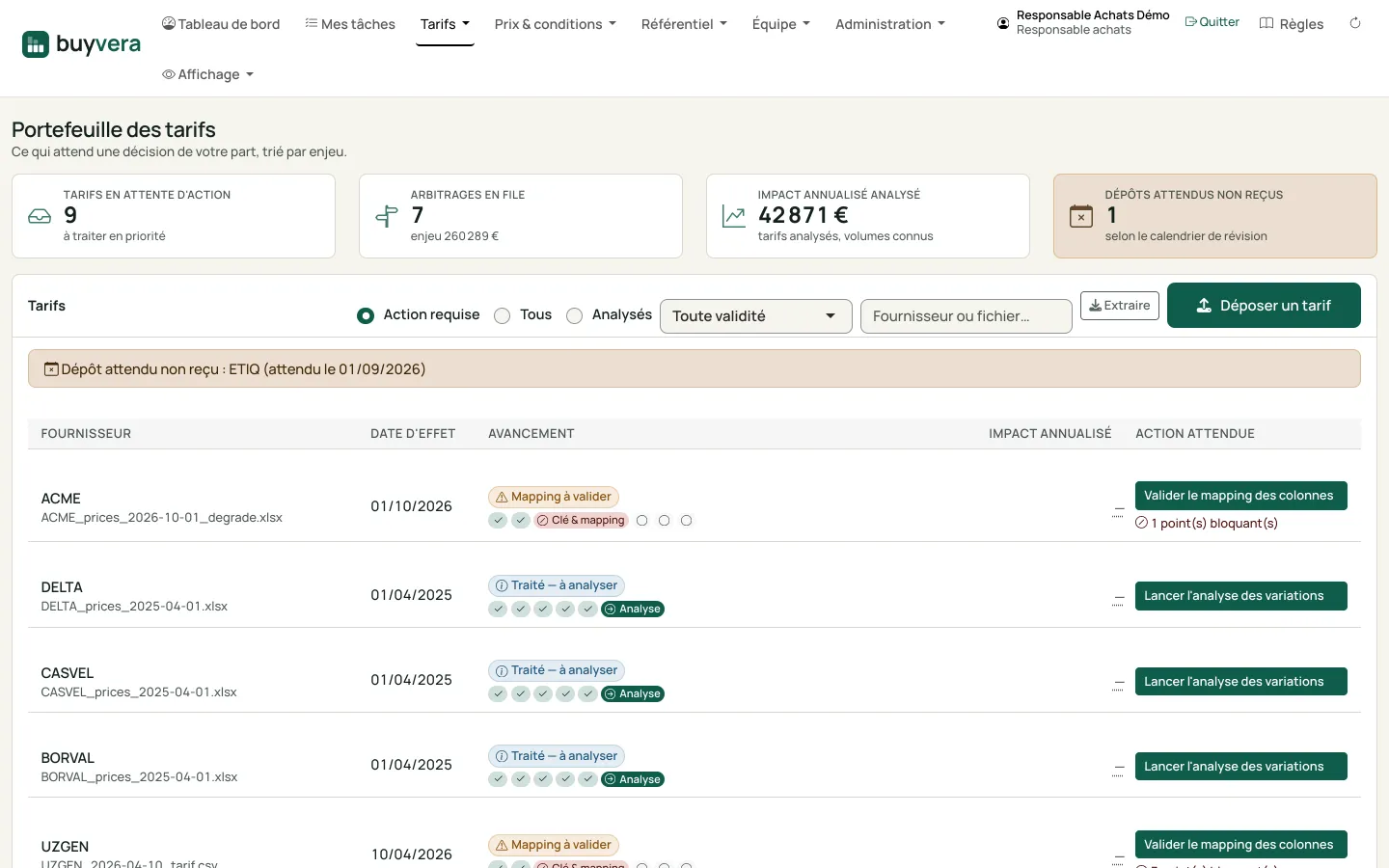Click the first green check step in DELTA row
1389x868 pixels.
(x=498, y=610)
